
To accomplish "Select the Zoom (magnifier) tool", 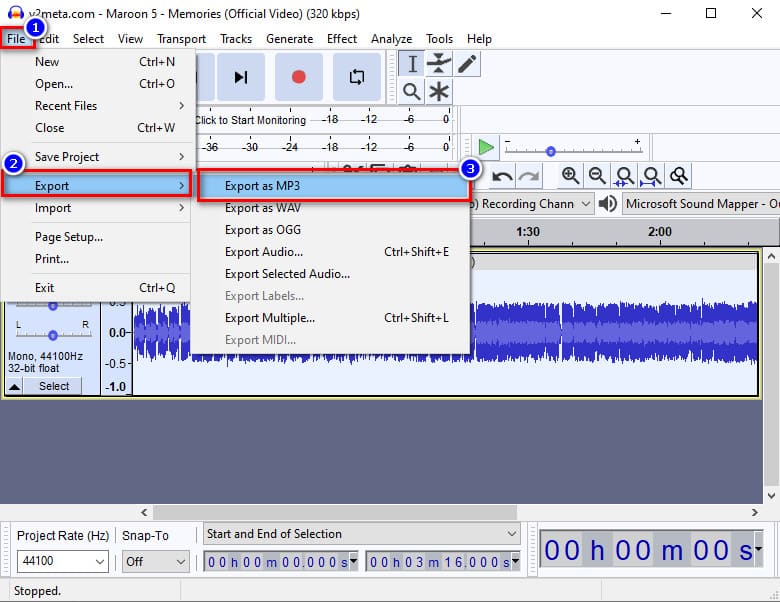I will click(x=412, y=92).
